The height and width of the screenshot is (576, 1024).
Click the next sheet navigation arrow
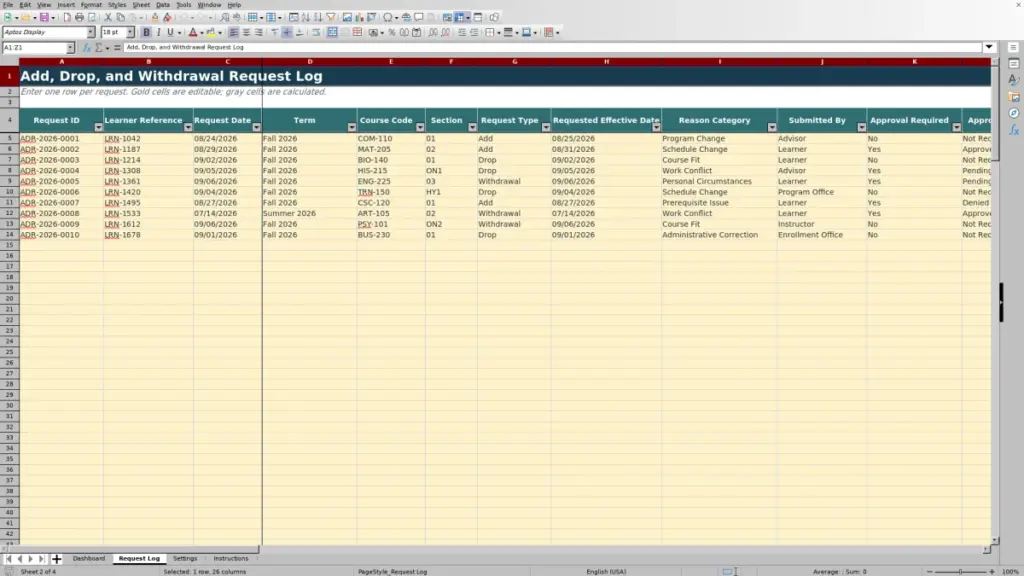pyautogui.click(x=30, y=559)
